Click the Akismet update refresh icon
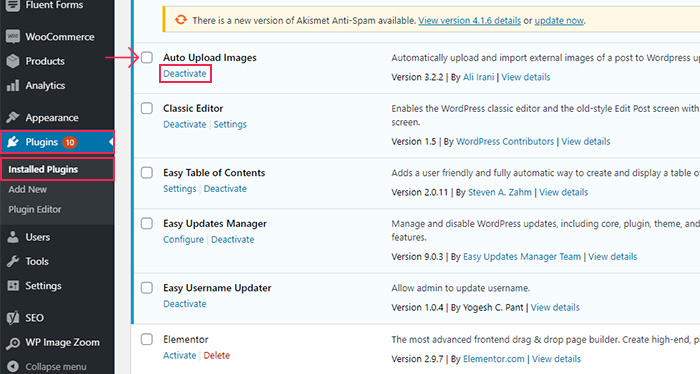This screenshot has height=374, width=700. [181, 20]
